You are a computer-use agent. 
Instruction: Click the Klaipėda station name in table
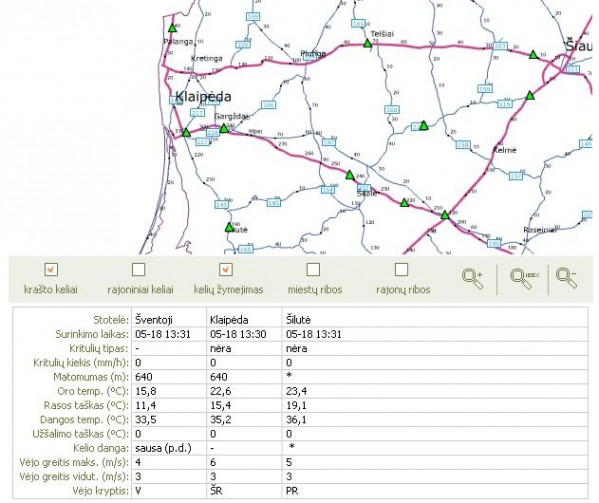[x=229, y=320]
